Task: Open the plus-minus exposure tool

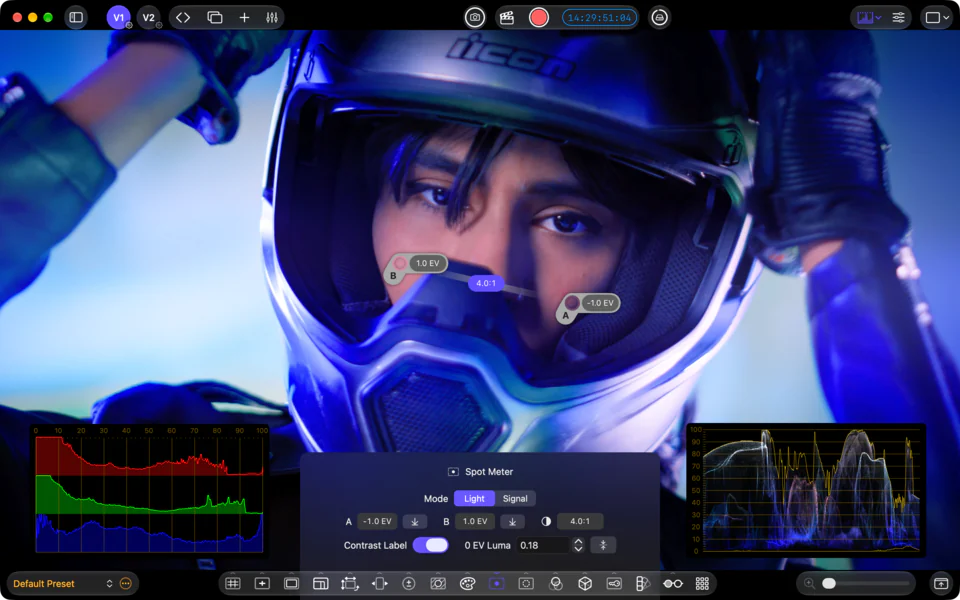Action: click(x=408, y=583)
